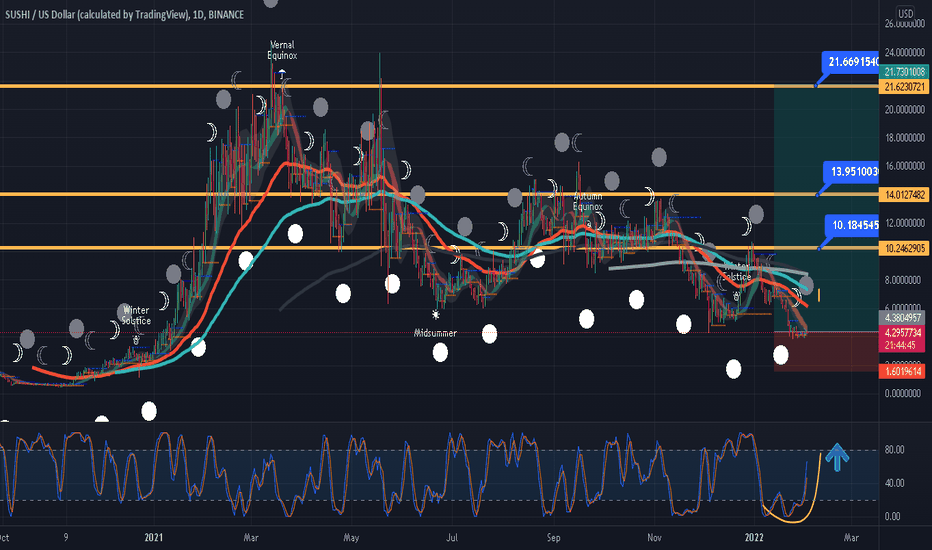This screenshot has height=550, width=932.
Task: Click the 80.00 oscillator scale value
Action: (894, 450)
